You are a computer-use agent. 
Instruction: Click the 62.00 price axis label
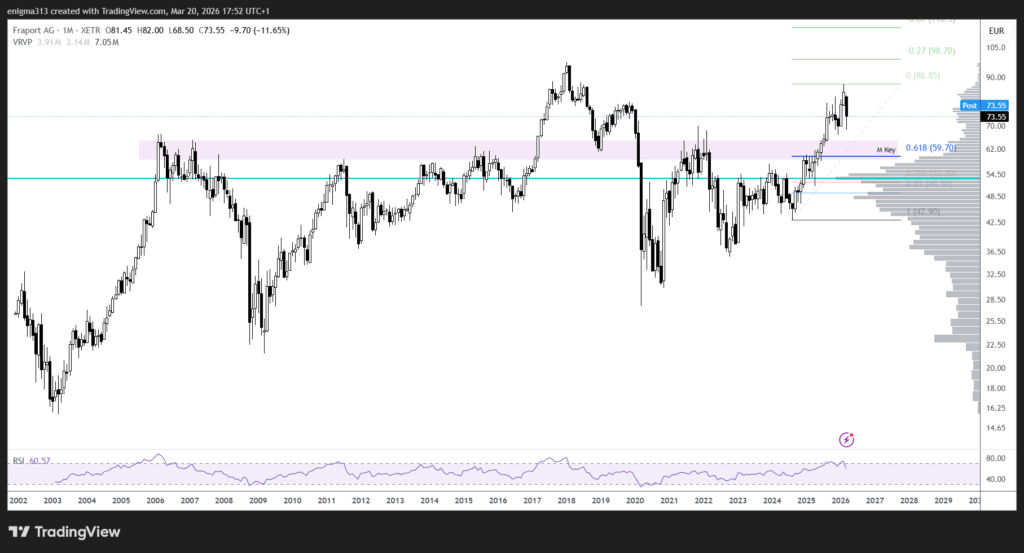pos(995,150)
